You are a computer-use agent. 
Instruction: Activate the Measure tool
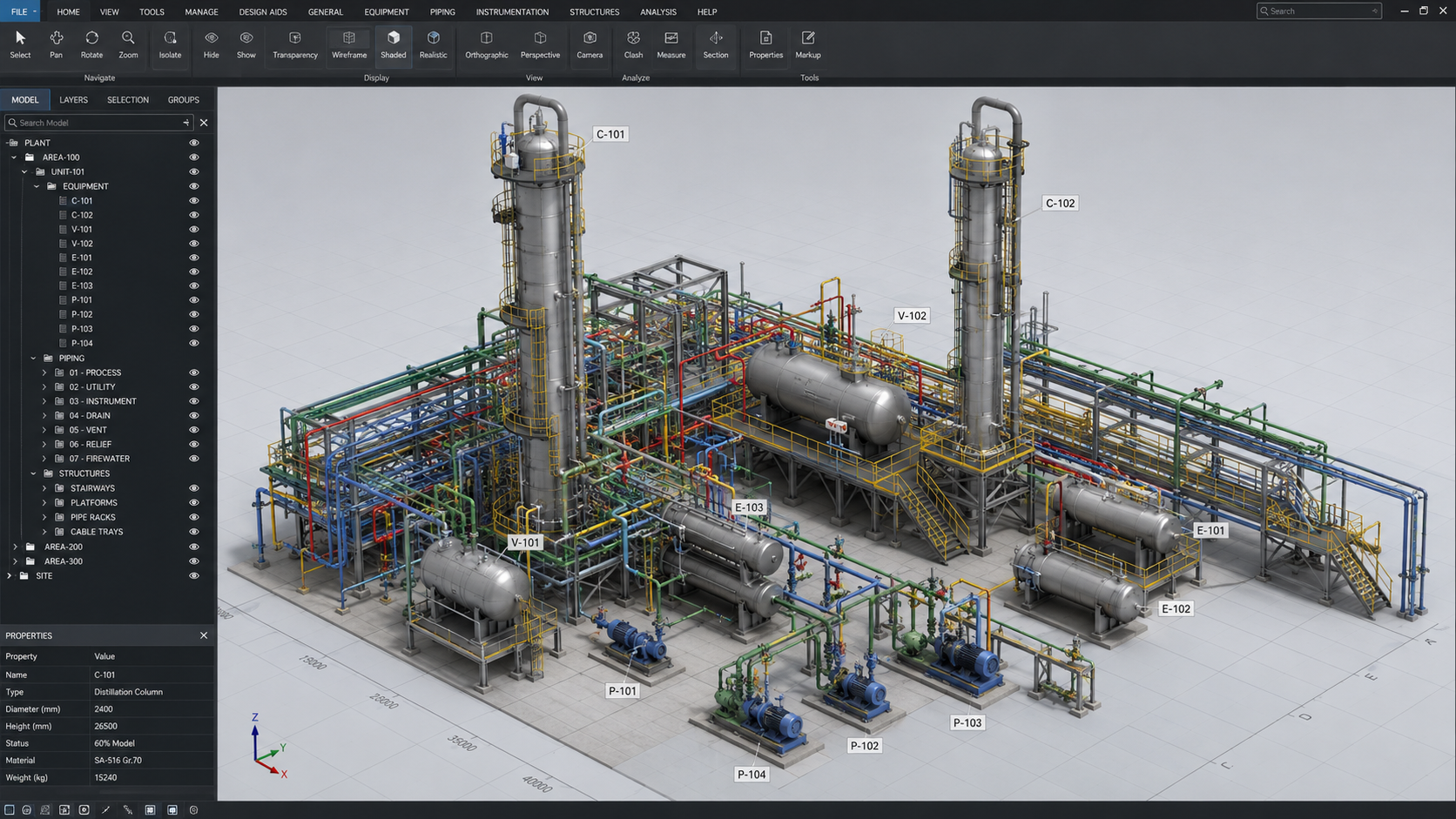(671, 44)
